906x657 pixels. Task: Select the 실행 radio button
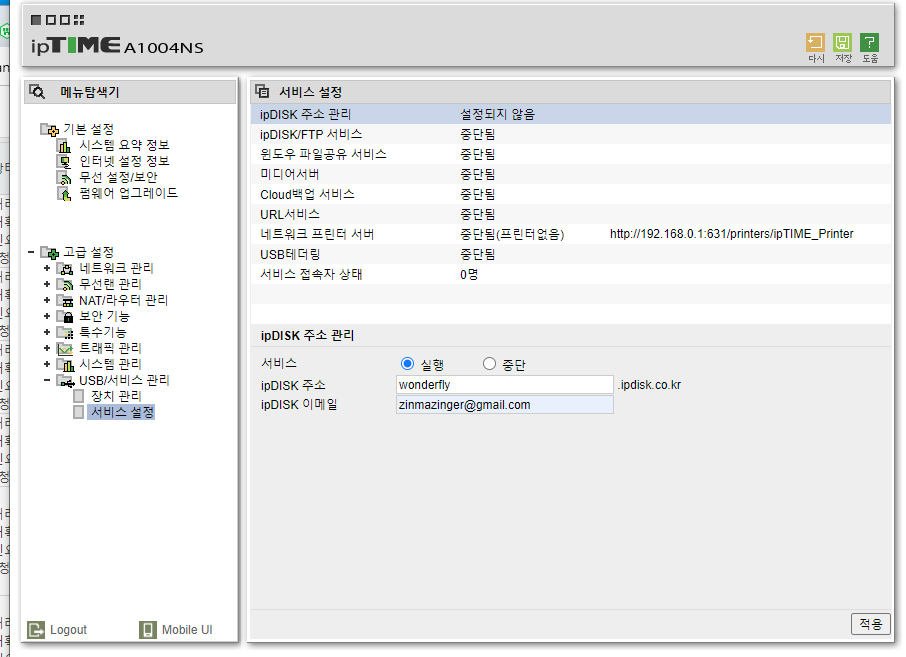coord(407,363)
